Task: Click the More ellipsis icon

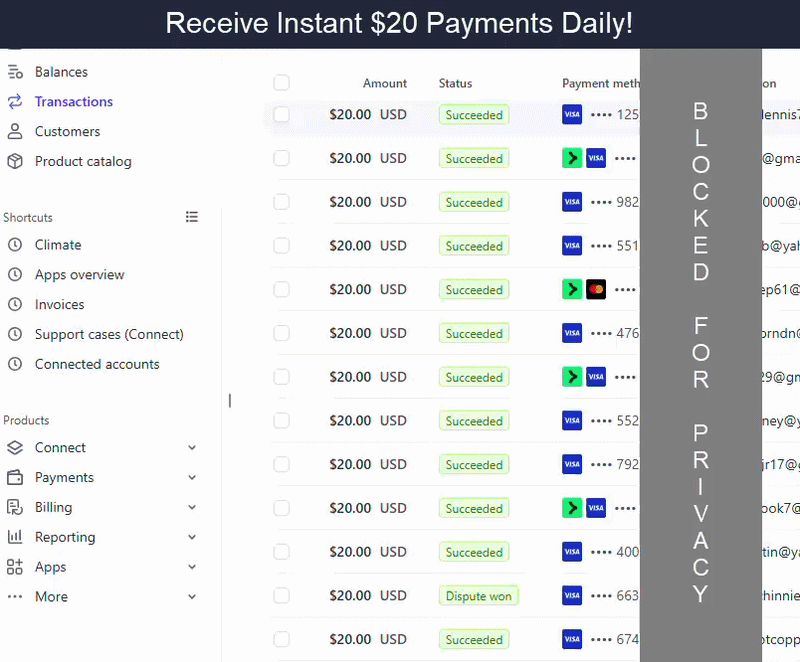Action: pyautogui.click(x=15, y=596)
